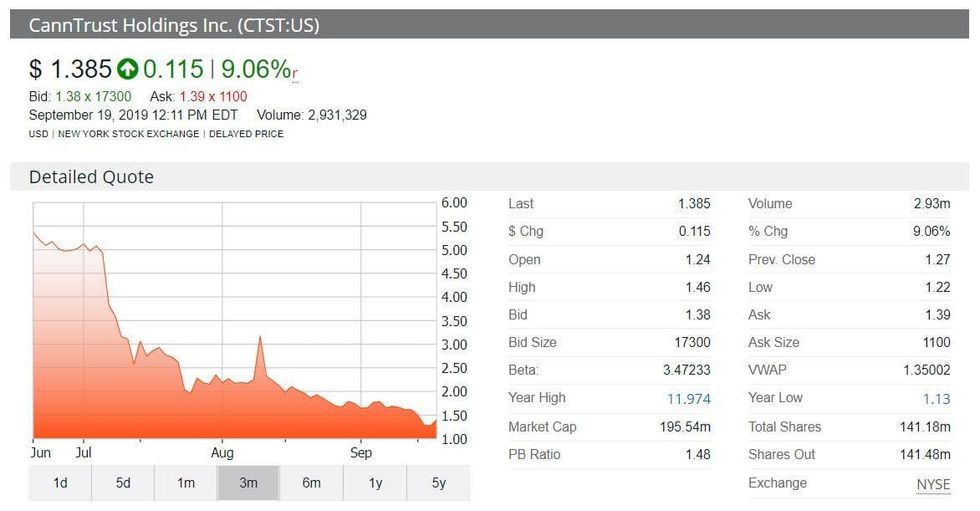Click the green up-arrow icon beside the price
The image size is (980, 511).
(127, 69)
